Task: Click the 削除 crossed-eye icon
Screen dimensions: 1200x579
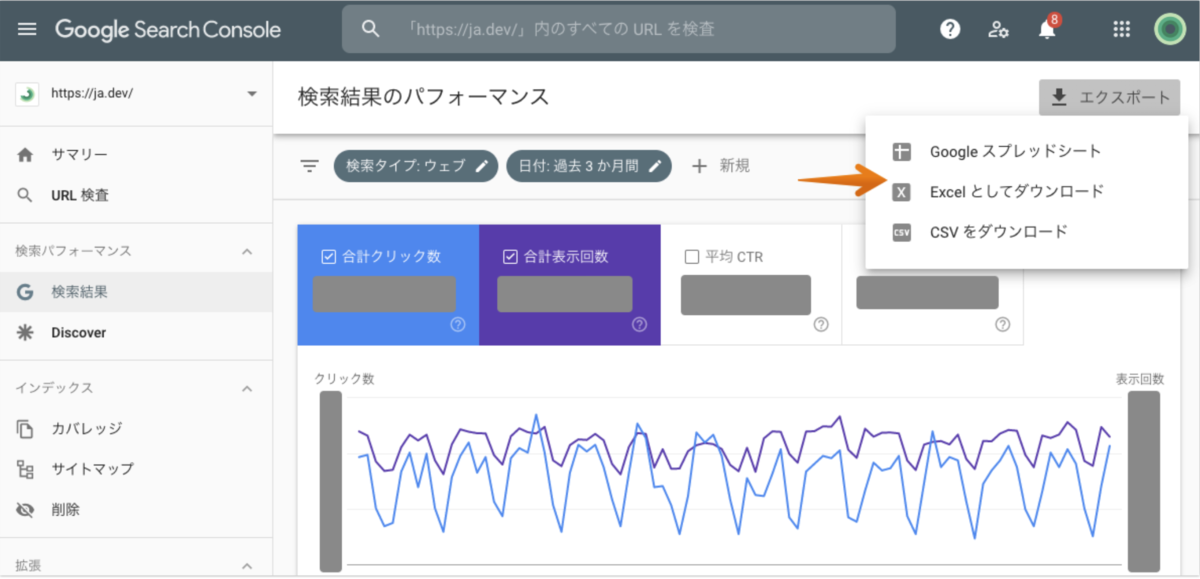Action: [26, 509]
